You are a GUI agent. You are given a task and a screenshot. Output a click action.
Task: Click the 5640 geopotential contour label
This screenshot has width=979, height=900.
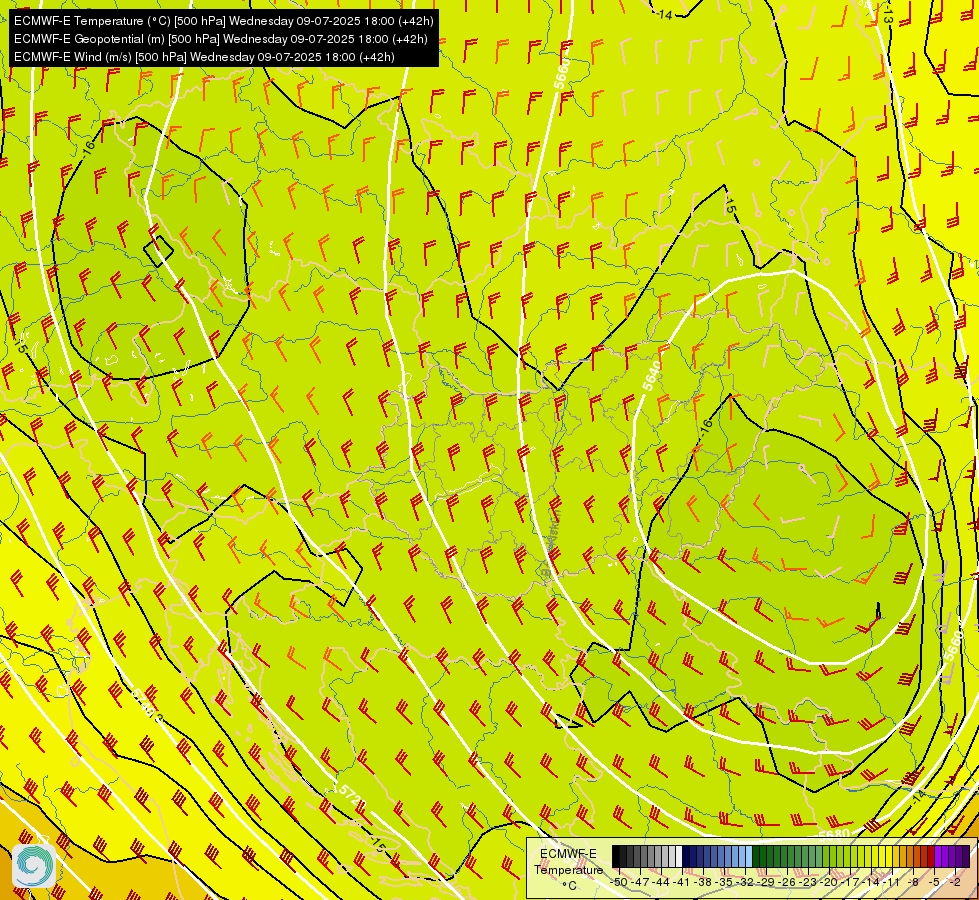(x=651, y=375)
